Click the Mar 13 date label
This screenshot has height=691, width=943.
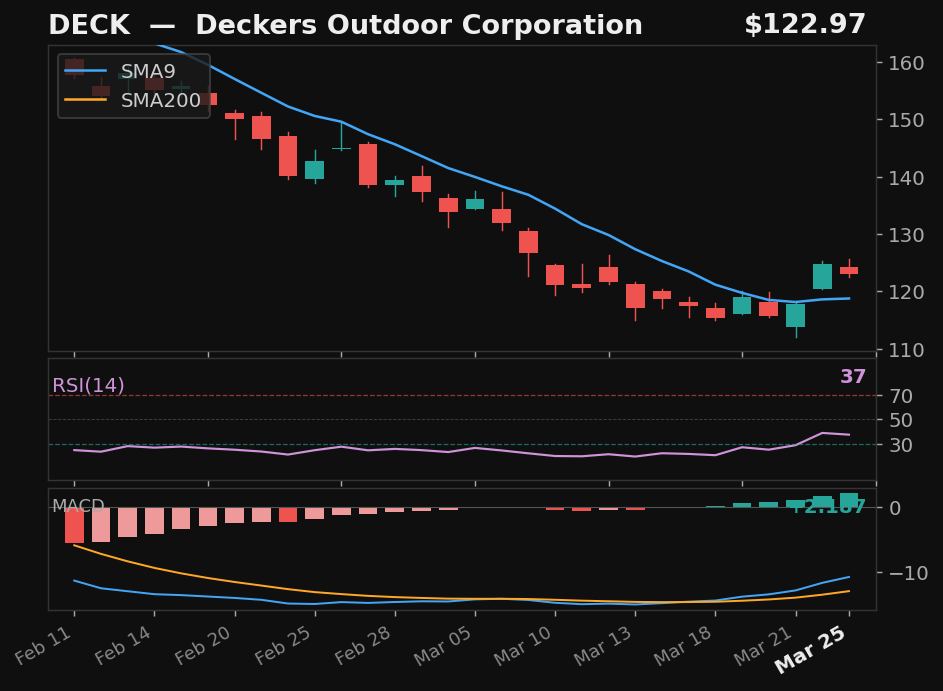pos(603,646)
